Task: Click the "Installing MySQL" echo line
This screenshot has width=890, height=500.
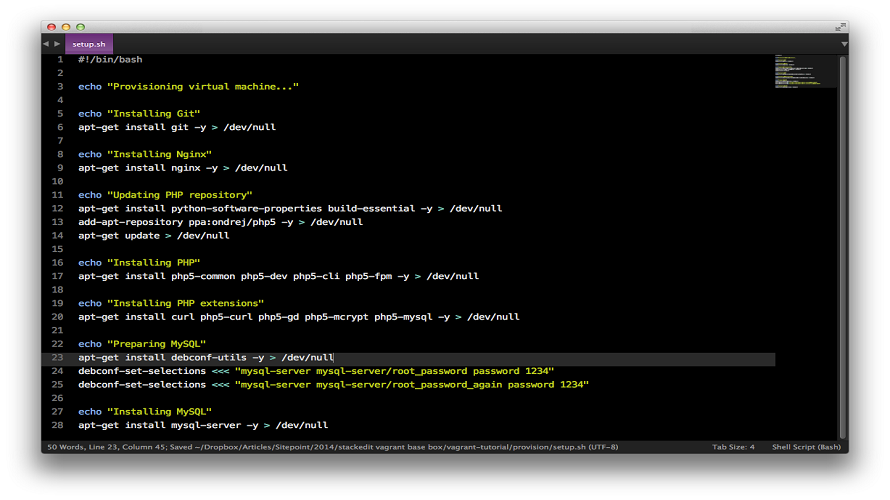Action: point(145,411)
